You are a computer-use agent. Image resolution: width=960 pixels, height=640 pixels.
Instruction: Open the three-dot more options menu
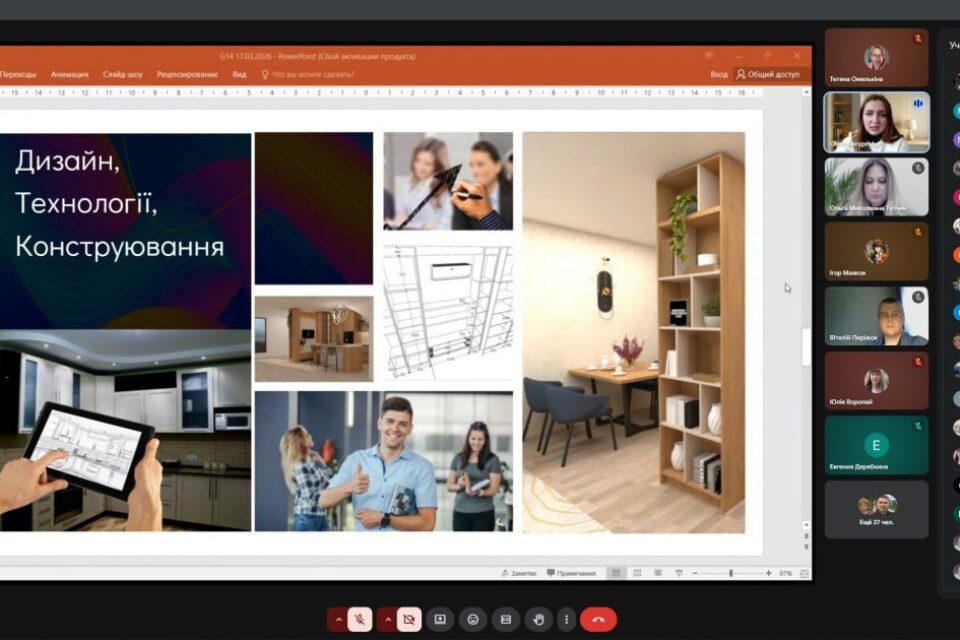[566, 620]
